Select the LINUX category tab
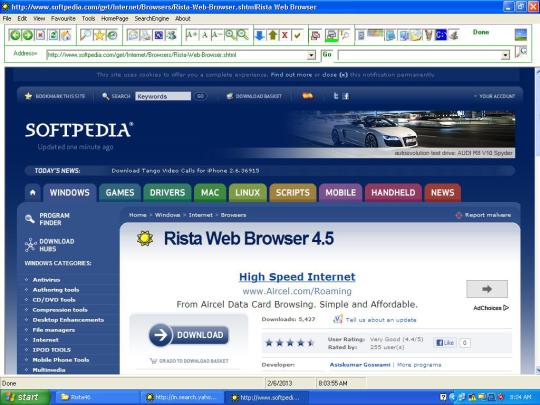The image size is (540, 405). (x=248, y=193)
